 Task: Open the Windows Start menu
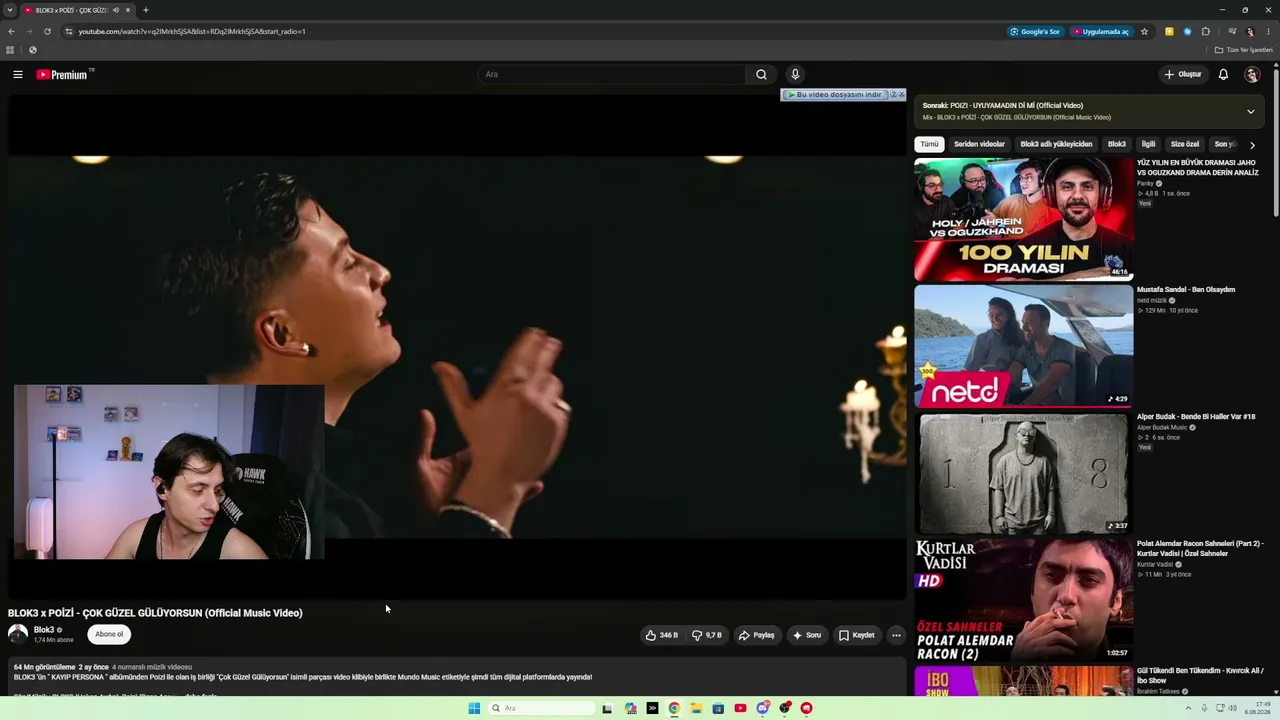coord(474,708)
